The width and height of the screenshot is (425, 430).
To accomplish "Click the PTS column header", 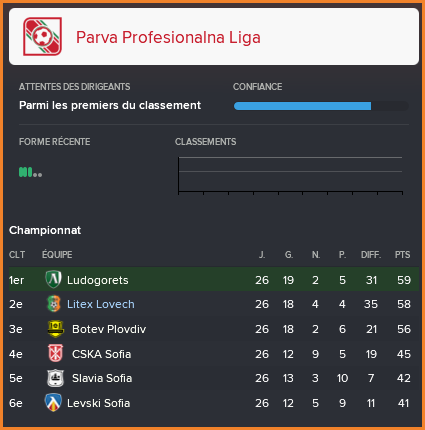I will point(402,255).
